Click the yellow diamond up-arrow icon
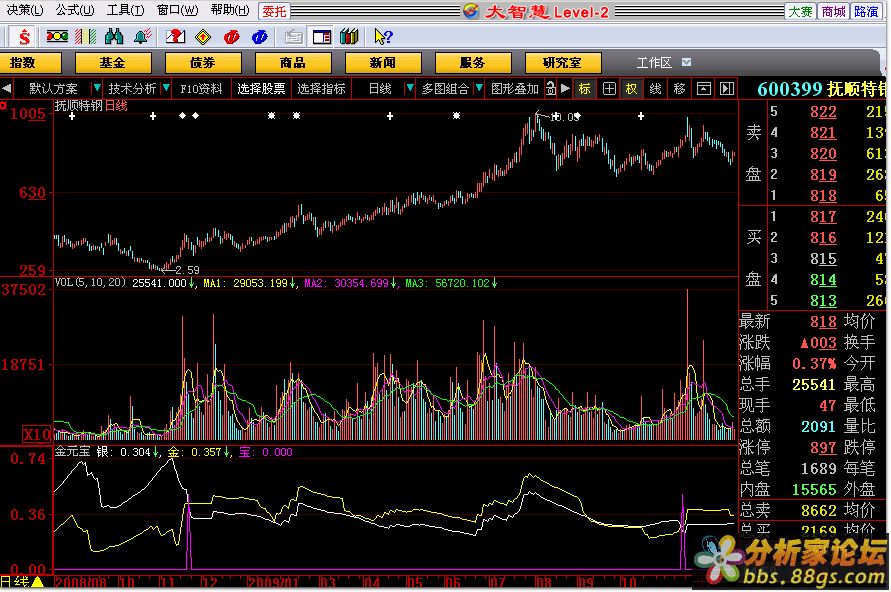The width and height of the screenshot is (891, 592). click(203, 37)
